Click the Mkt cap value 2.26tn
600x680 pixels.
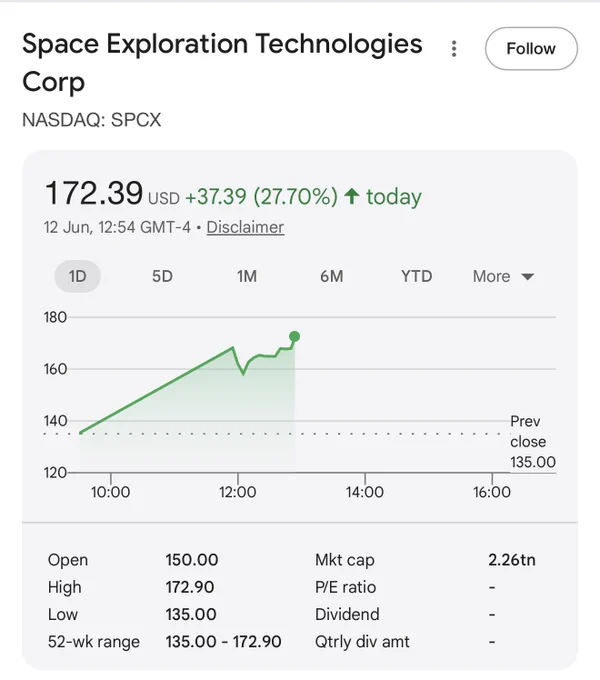[512, 560]
